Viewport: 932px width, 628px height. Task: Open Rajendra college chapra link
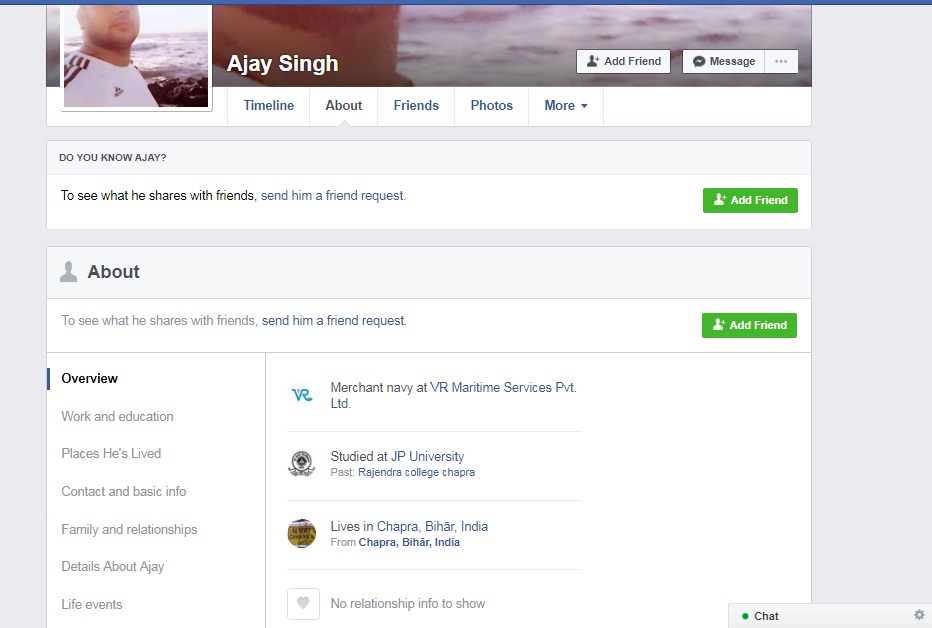(x=416, y=472)
